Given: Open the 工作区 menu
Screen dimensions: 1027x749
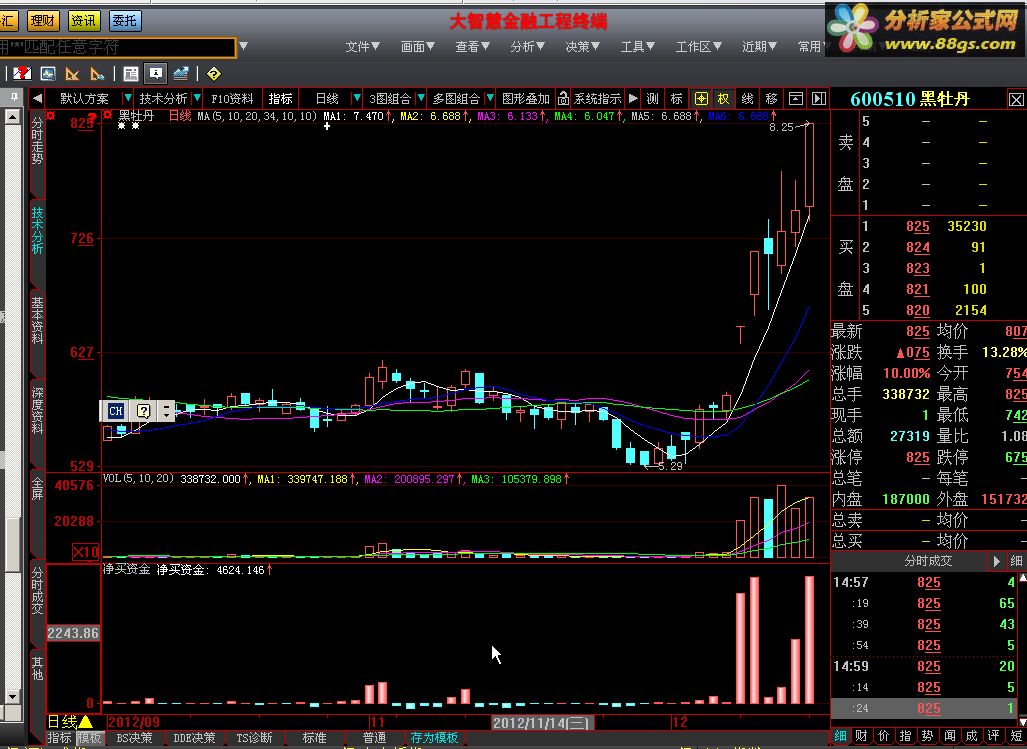Looking at the screenshot, I should point(698,46).
